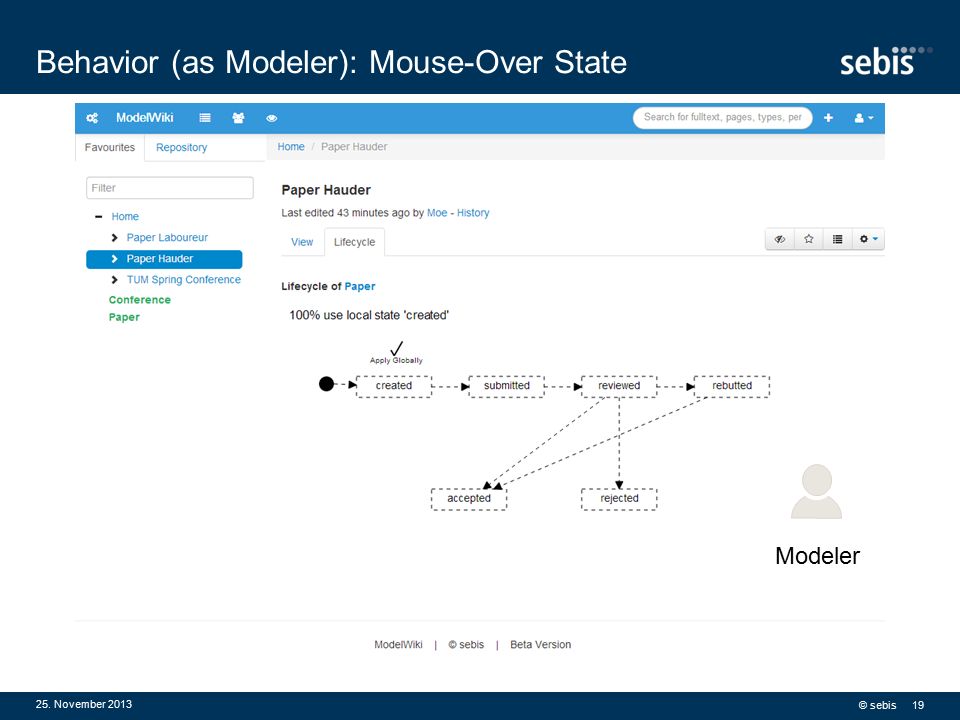Open the user account dropdown

[864, 118]
